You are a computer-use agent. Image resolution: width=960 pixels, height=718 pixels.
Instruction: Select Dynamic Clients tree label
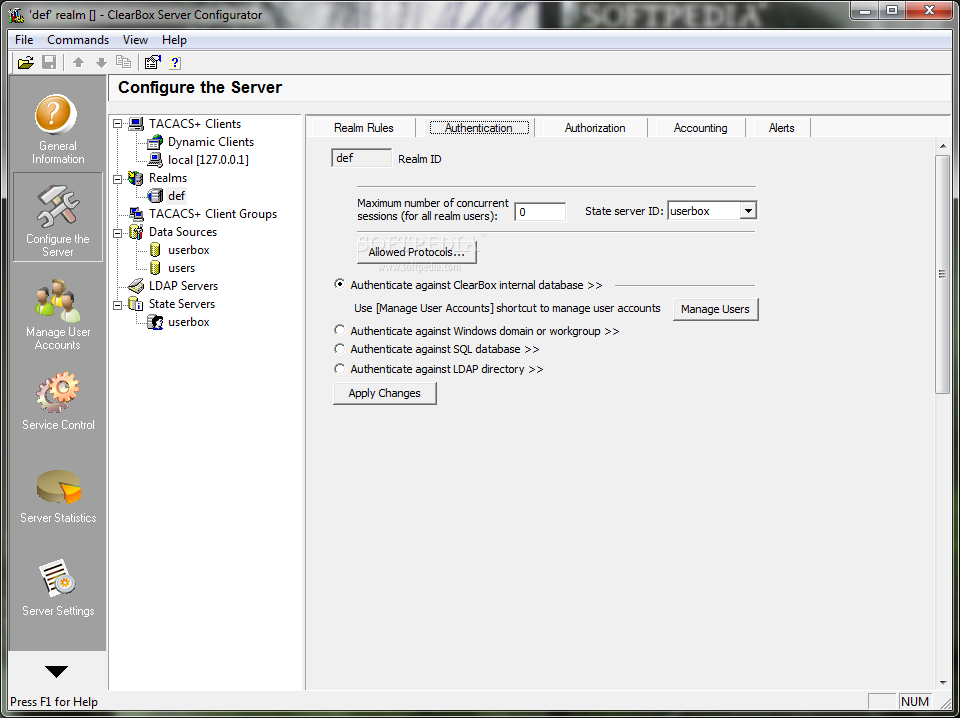pyautogui.click(x=211, y=142)
